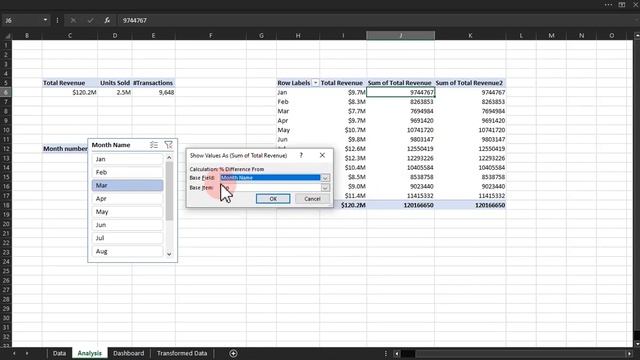Open the Row Labels filter dropdown
Screen dimensions: 640x360
[x=315, y=83]
